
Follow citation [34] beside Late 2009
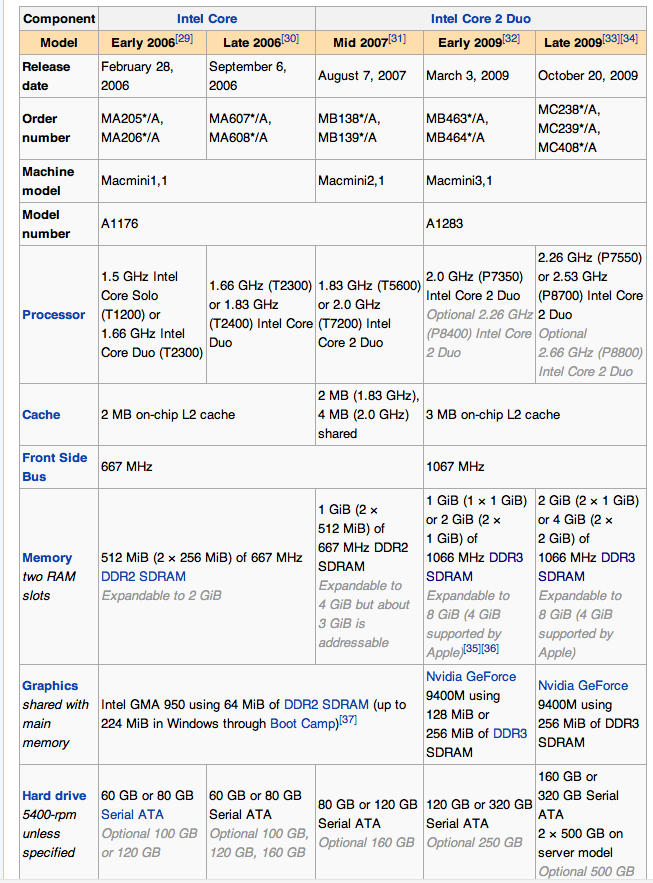(x=629, y=38)
